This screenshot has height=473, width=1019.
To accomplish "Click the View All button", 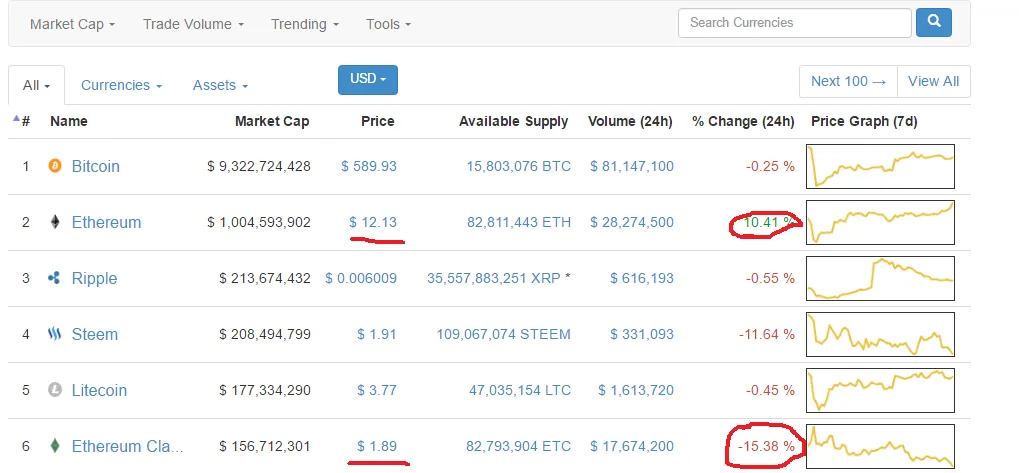I will click(933, 81).
